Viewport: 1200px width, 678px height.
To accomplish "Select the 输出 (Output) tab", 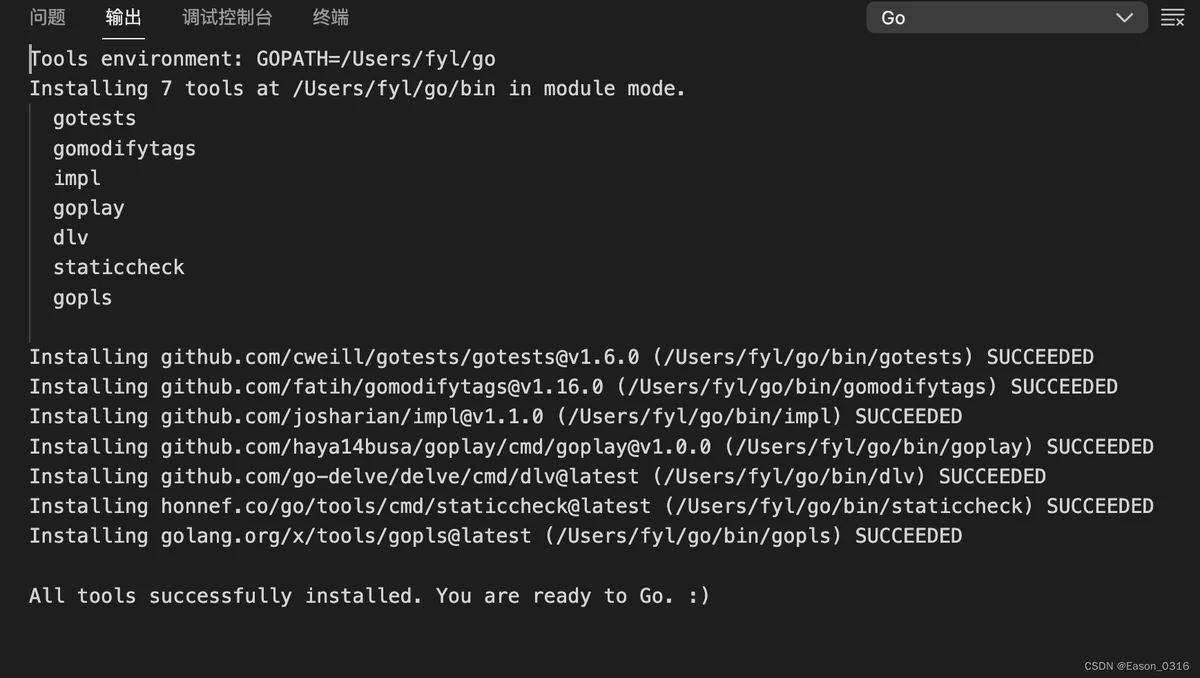I will [x=124, y=18].
